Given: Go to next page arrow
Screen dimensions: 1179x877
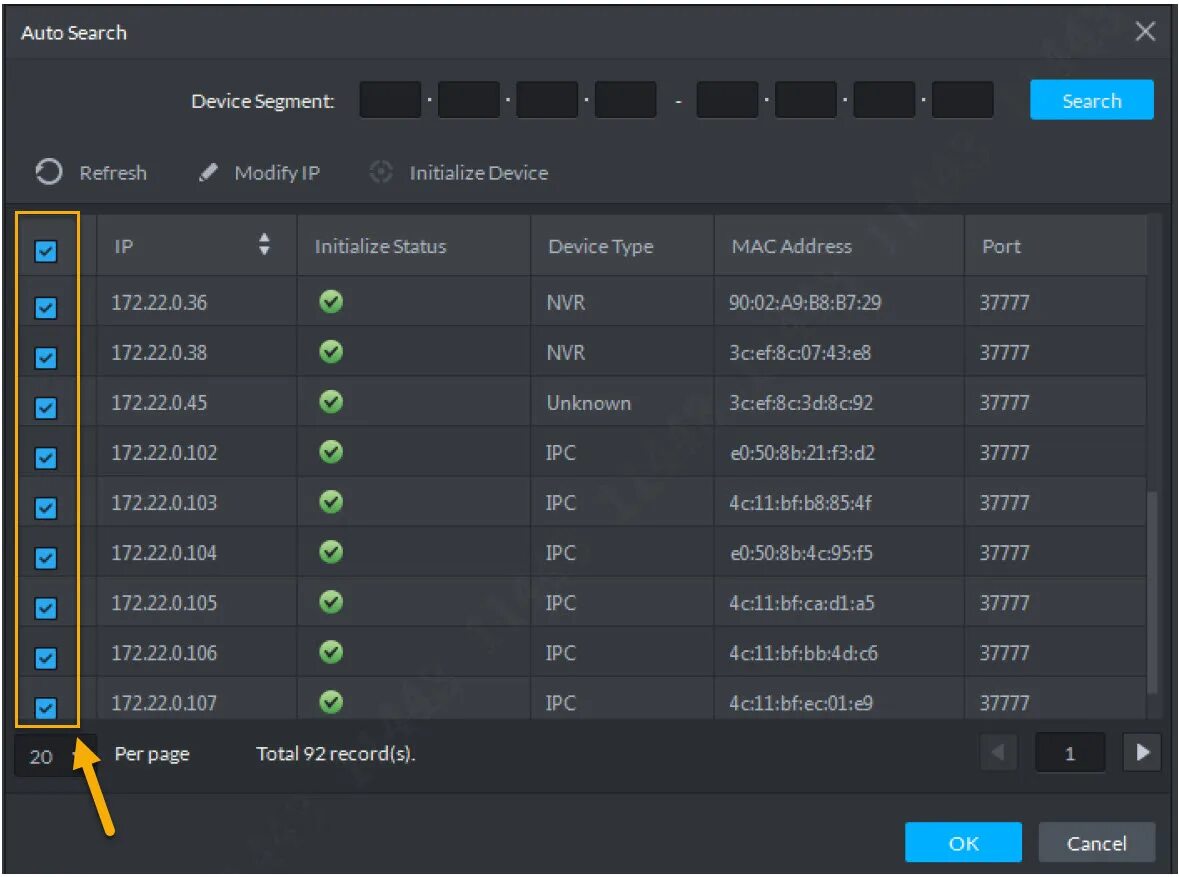Looking at the screenshot, I should (1142, 752).
